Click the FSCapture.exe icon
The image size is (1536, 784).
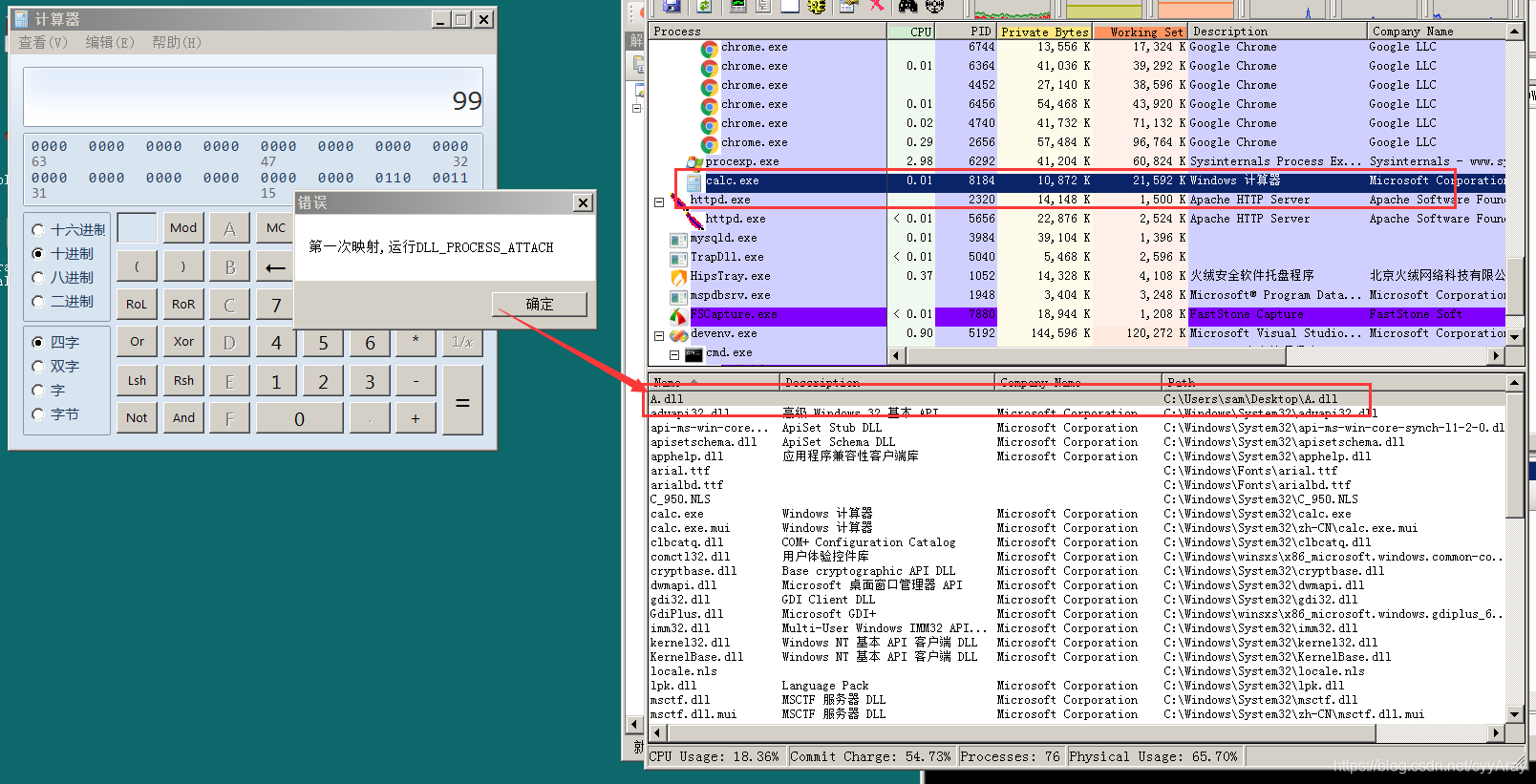point(678,315)
